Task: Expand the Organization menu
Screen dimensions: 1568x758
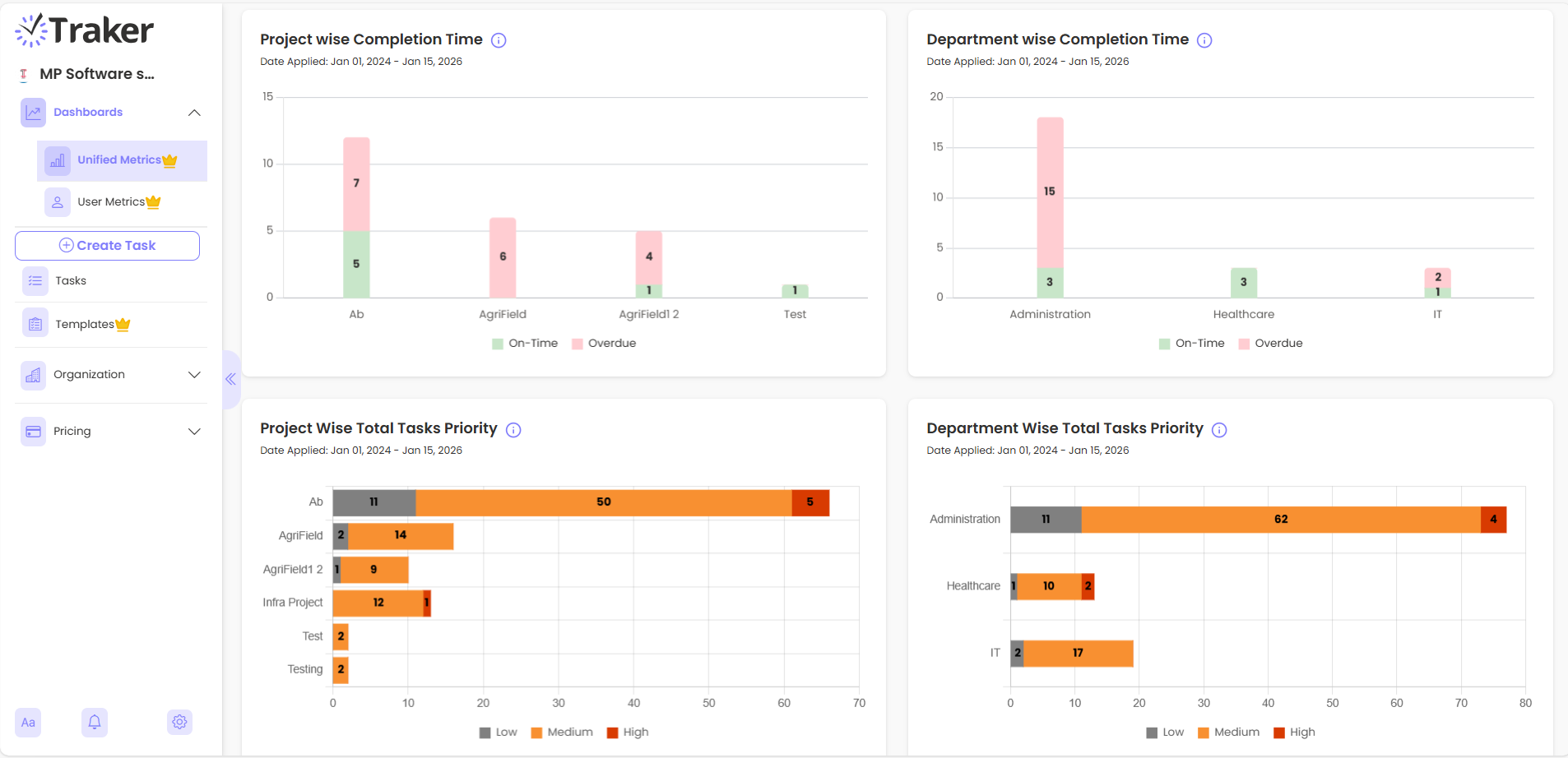Action: pos(194,375)
